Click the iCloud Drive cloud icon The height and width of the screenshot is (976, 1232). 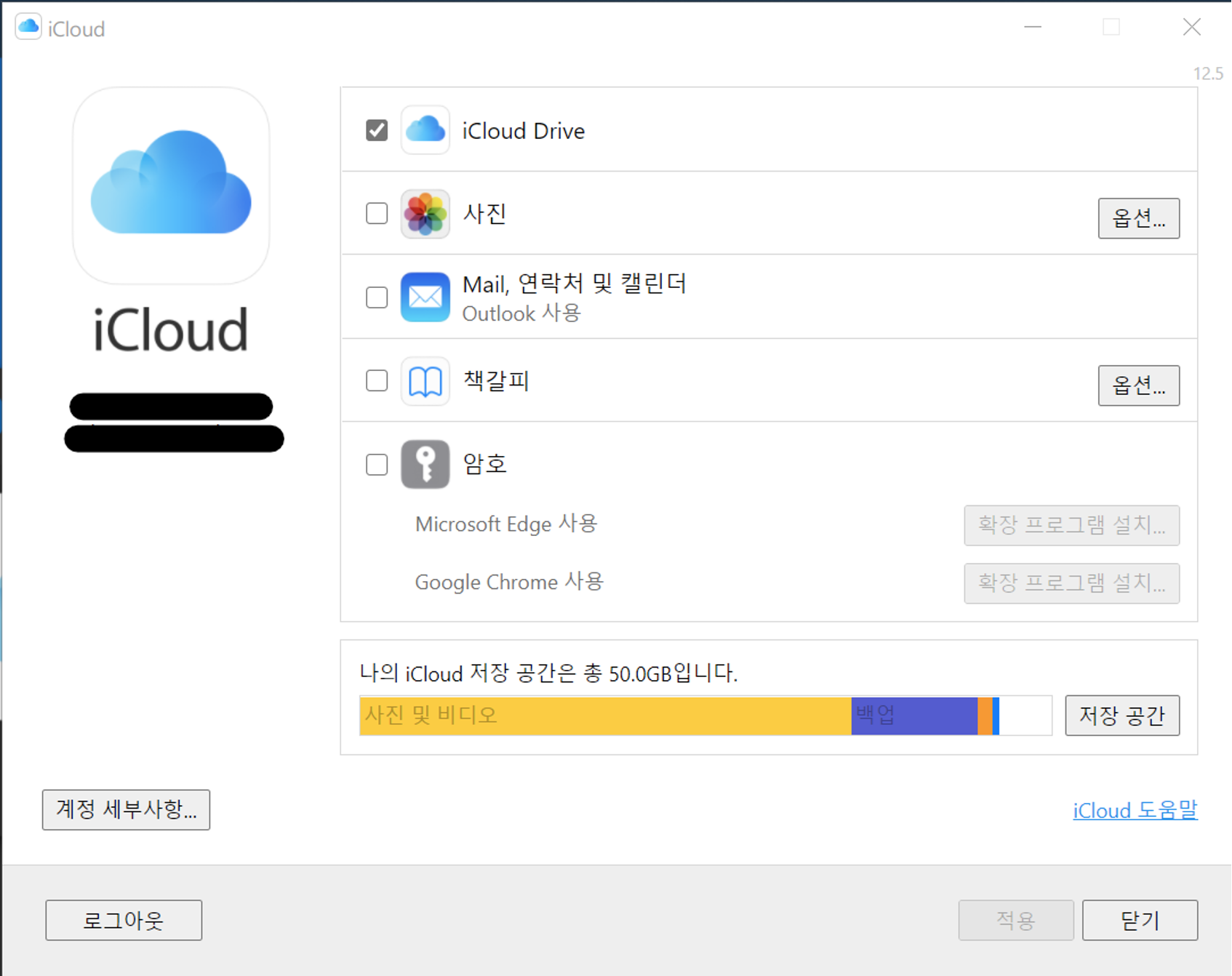point(425,130)
